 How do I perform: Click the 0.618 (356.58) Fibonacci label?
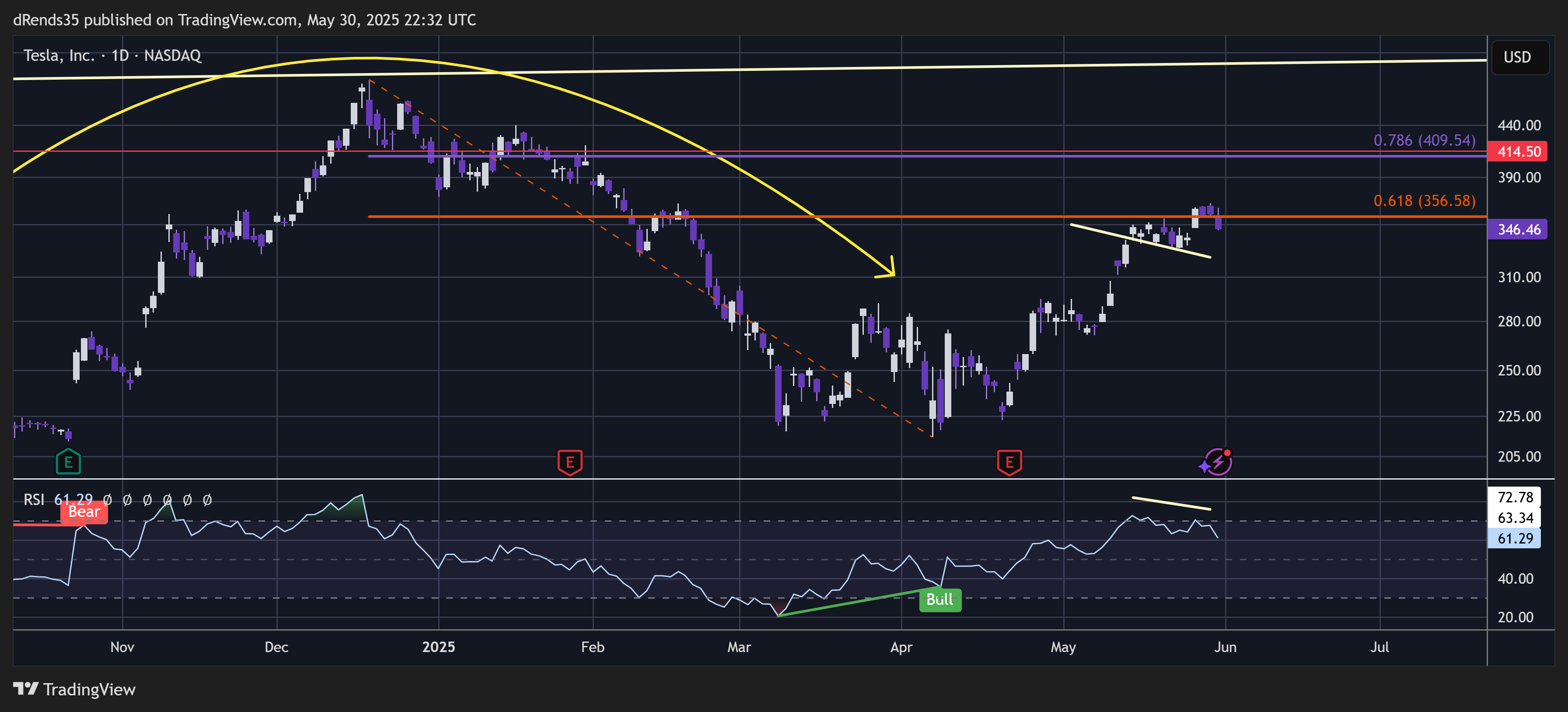(x=1425, y=200)
